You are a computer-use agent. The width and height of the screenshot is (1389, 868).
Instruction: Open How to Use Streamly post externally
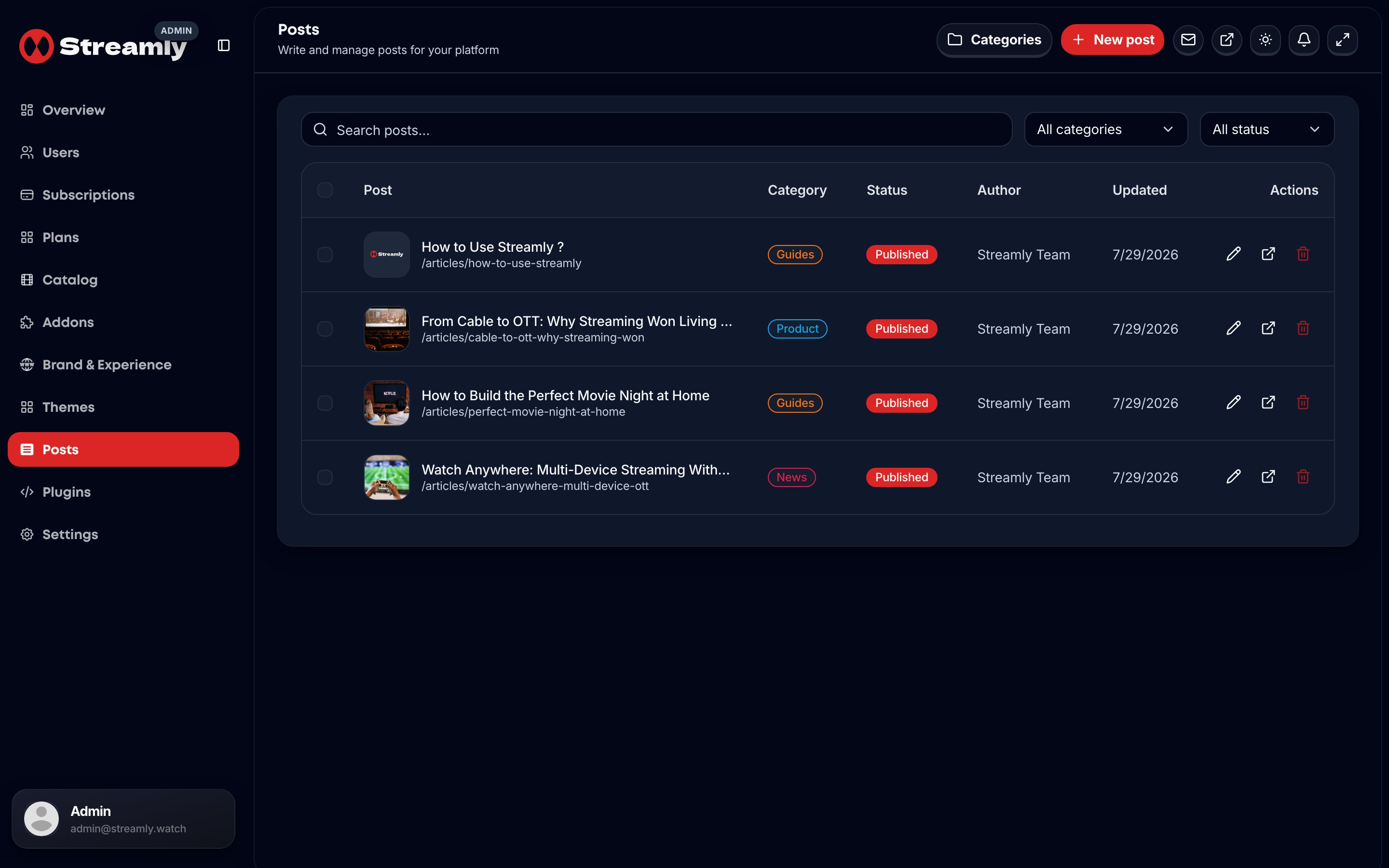(1268, 254)
